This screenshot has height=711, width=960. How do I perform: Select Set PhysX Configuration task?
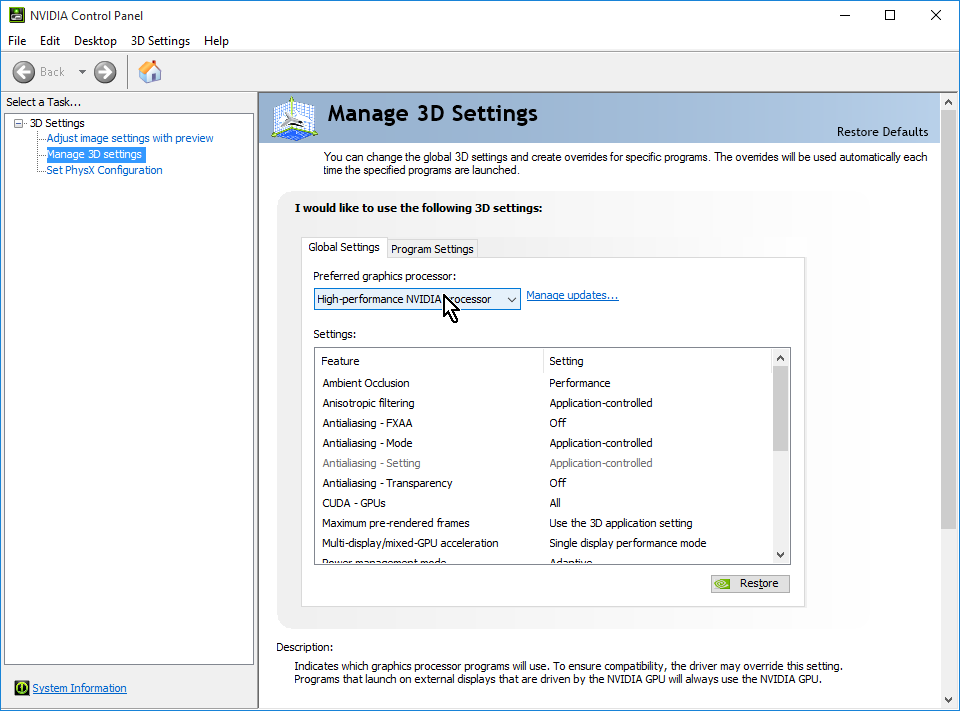click(x=104, y=170)
